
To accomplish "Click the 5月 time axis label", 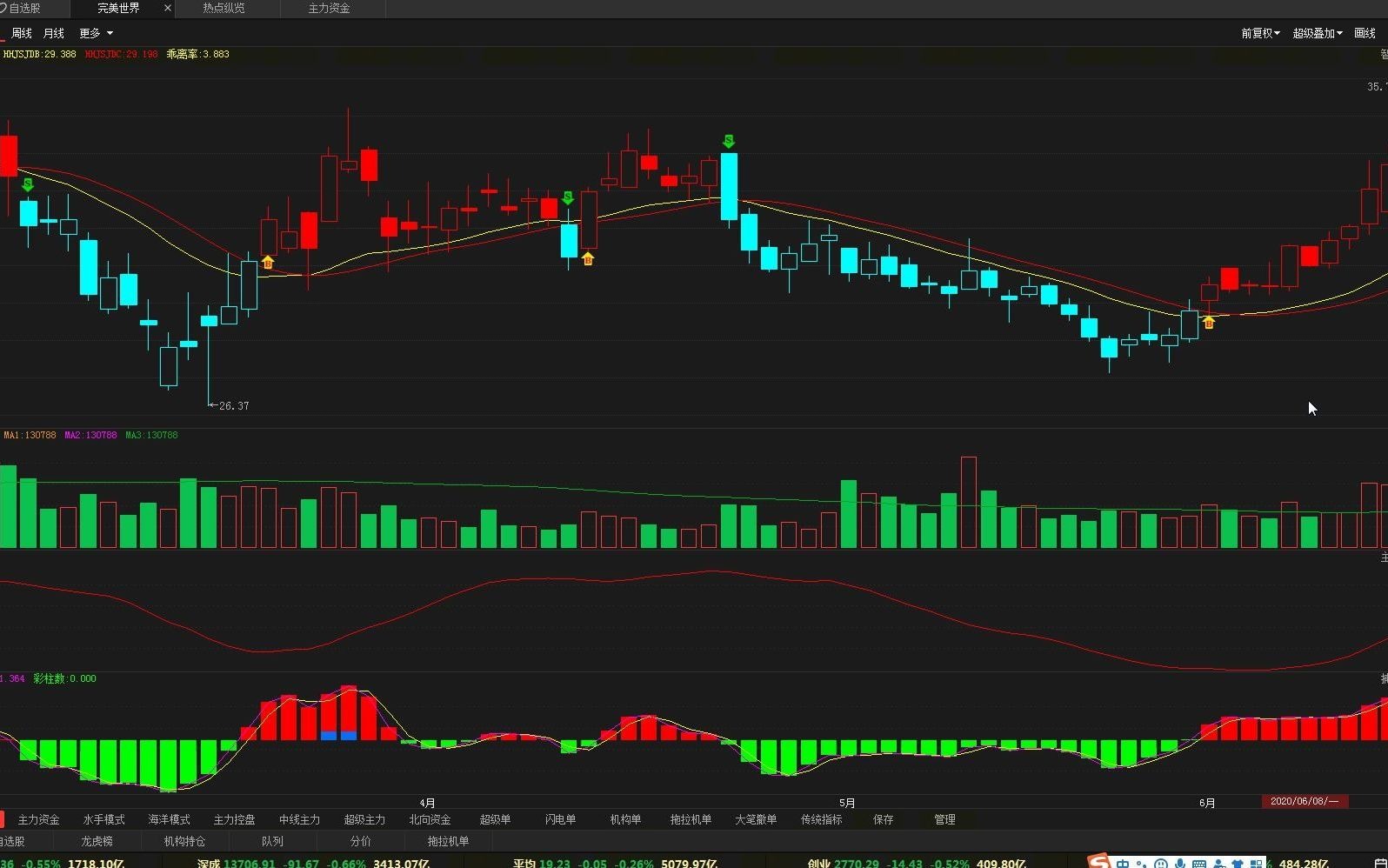I will tap(847, 803).
